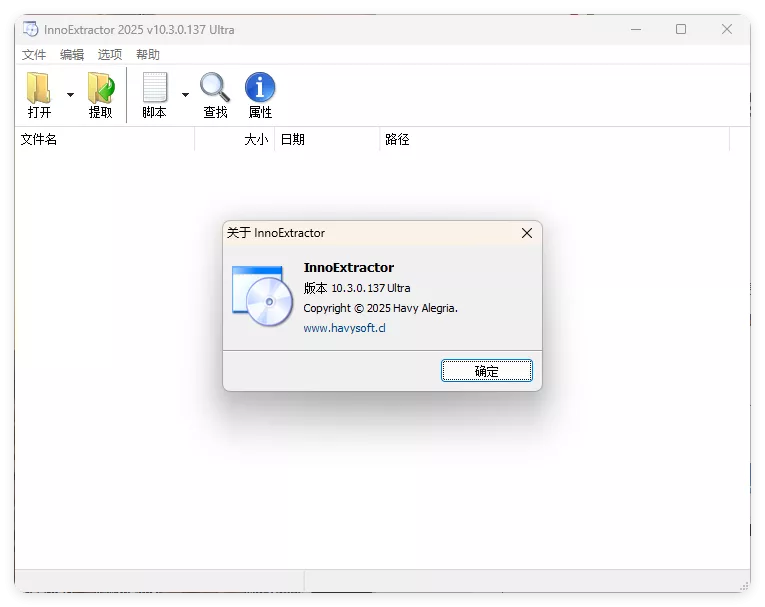
Task: Sort by the 路径 column header
Action: click(x=555, y=140)
